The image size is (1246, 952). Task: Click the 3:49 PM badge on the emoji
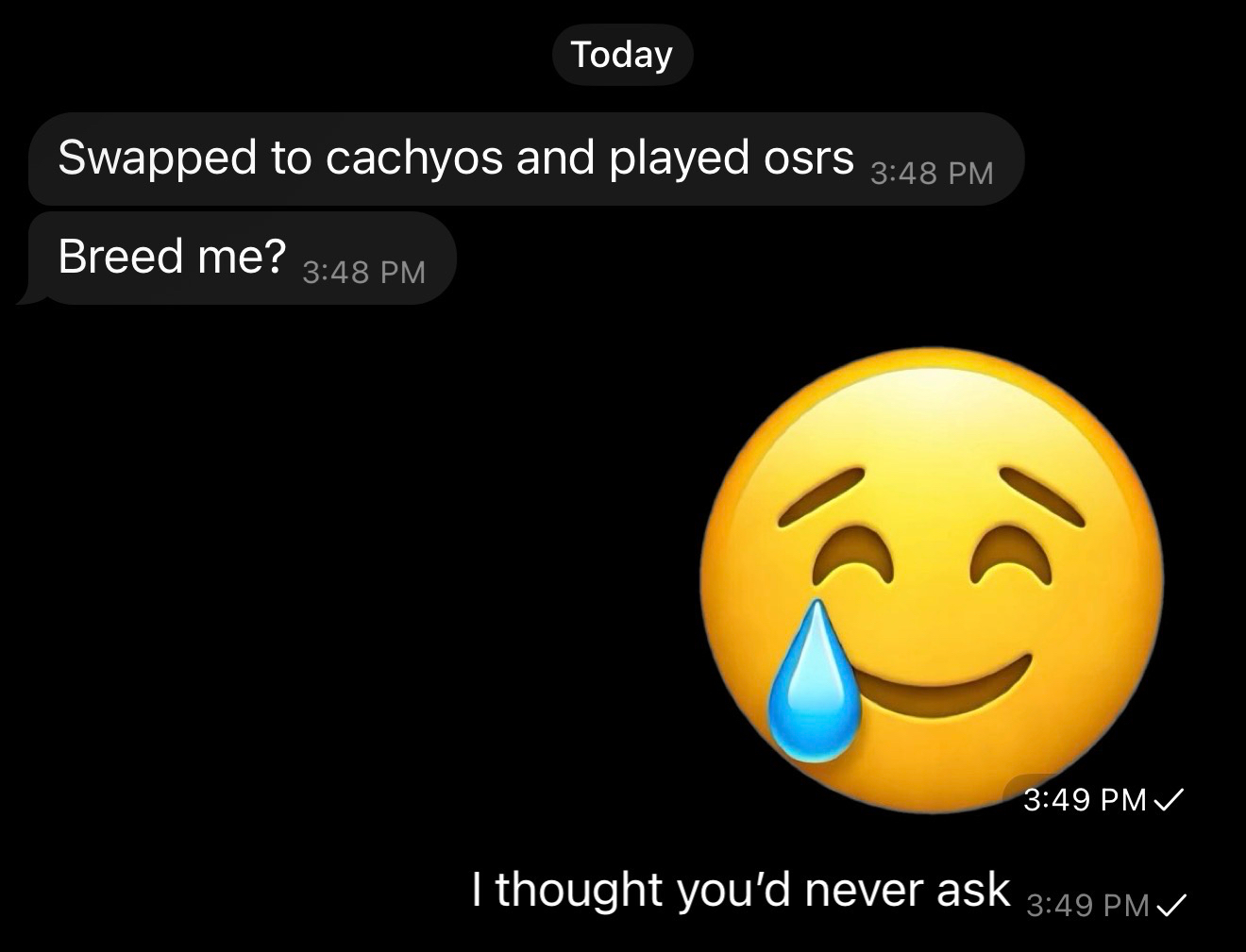pyautogui.click(x=1085, y=799)
